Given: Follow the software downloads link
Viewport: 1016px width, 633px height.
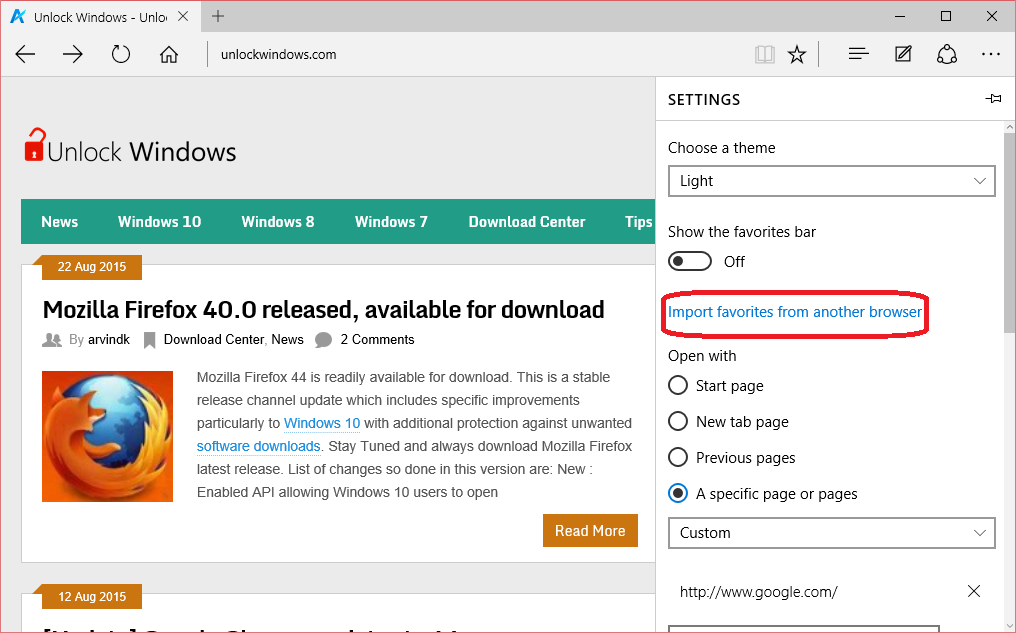Looking at the screenshot, I should coord(259,446).
